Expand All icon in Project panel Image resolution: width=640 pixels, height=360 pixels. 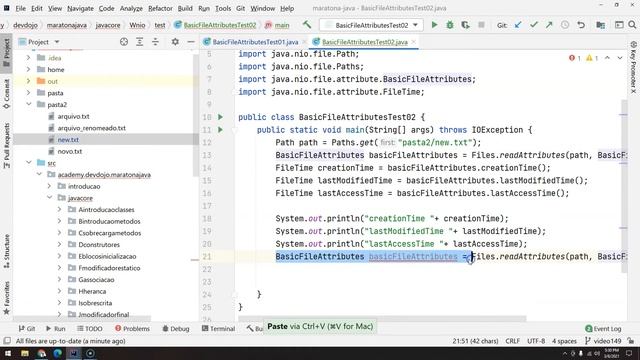(x=140, y=42)
